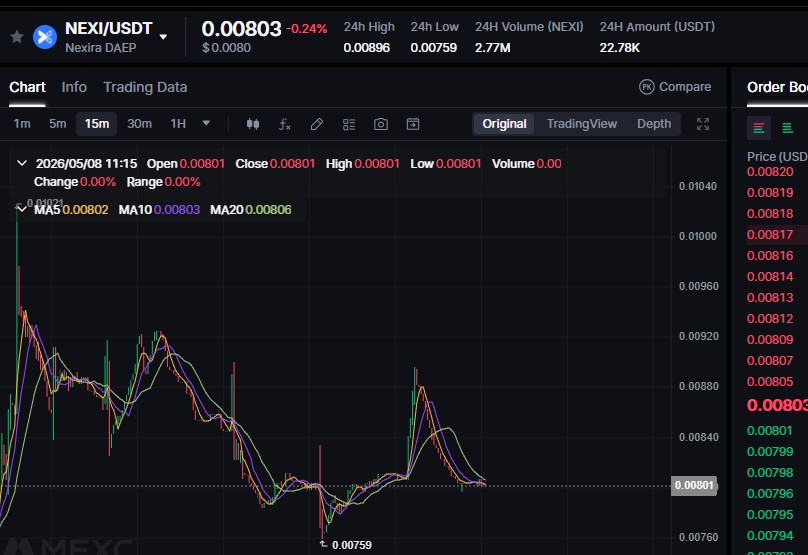Click the 0.00818 ask price
This screenshot has width=808, height=555.
point(770,214)
